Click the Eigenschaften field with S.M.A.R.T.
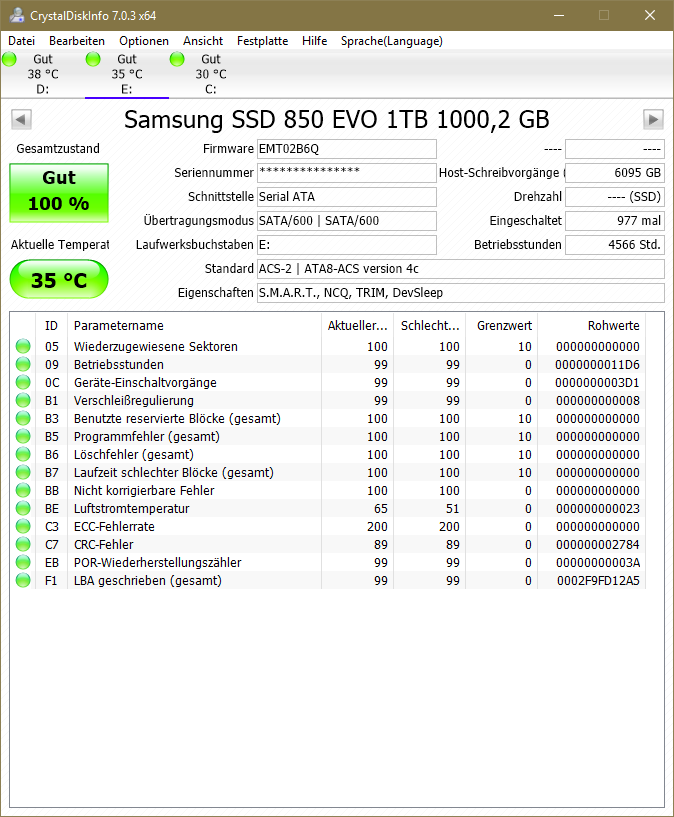674x817 pixels. pyautogui.click(x=460, y=293)
